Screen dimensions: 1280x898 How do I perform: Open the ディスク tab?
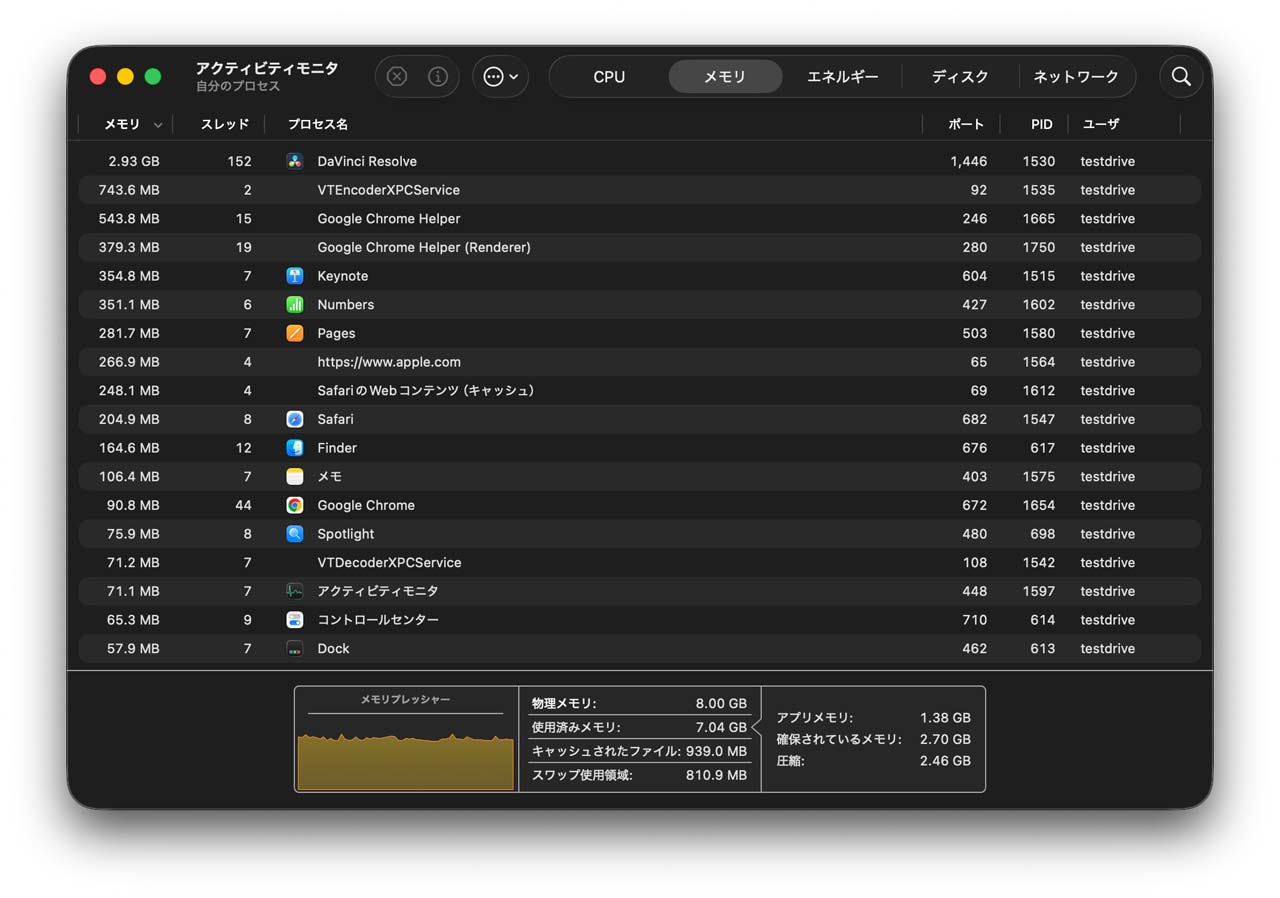[960, 77]
